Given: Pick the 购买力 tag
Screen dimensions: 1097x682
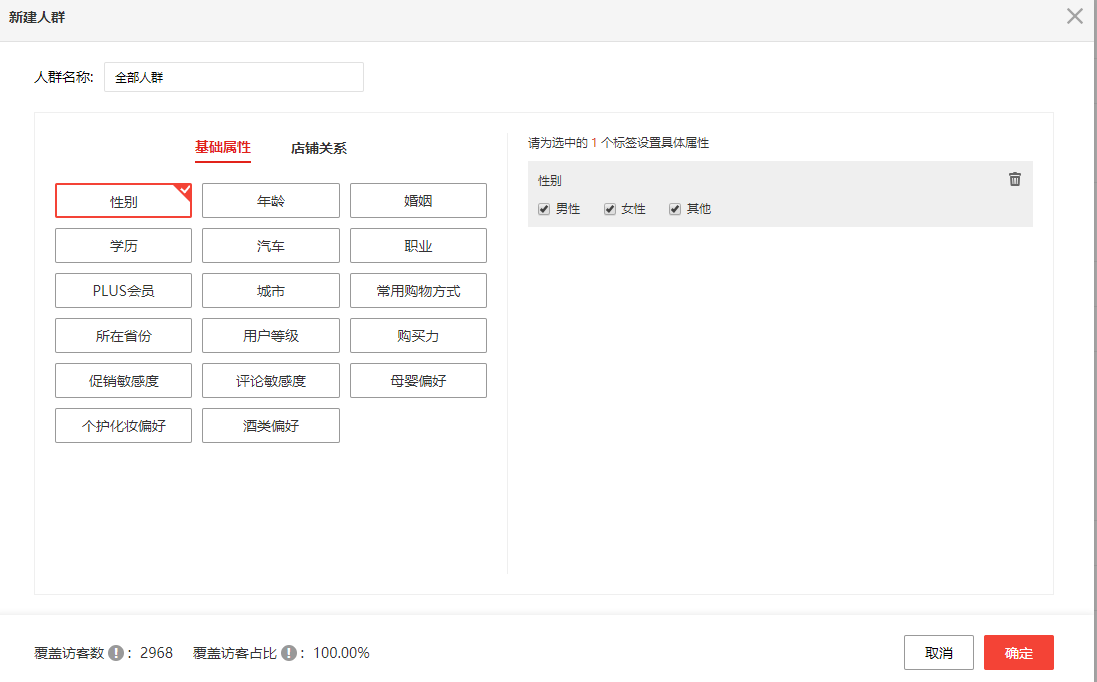Looking at the screenshot, I should tap(418, 336).
